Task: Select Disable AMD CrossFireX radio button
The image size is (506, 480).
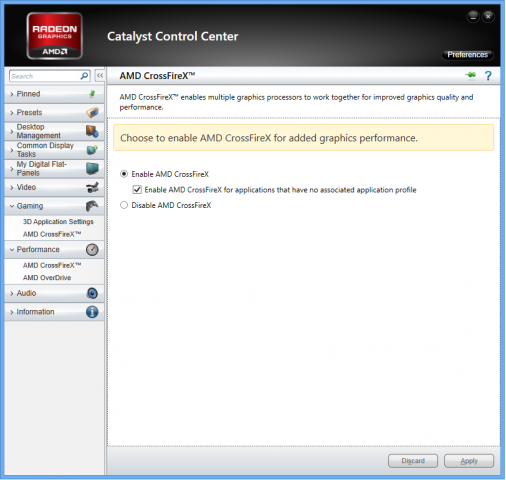Action: click(124, 205)
